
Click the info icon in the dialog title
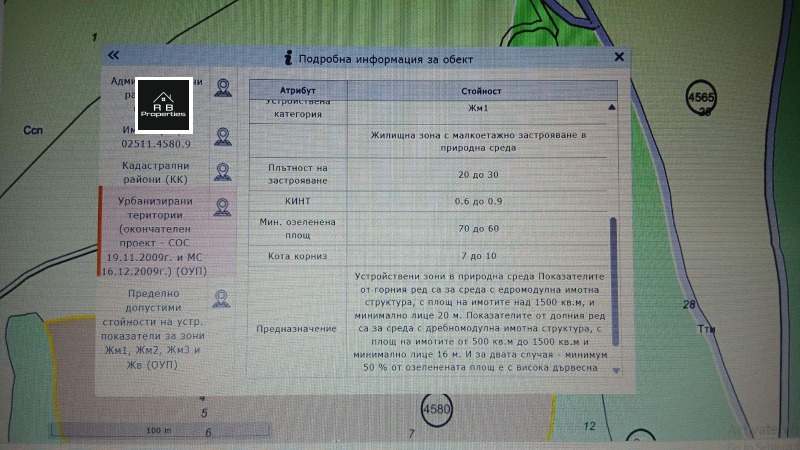(x=290, y=57)
